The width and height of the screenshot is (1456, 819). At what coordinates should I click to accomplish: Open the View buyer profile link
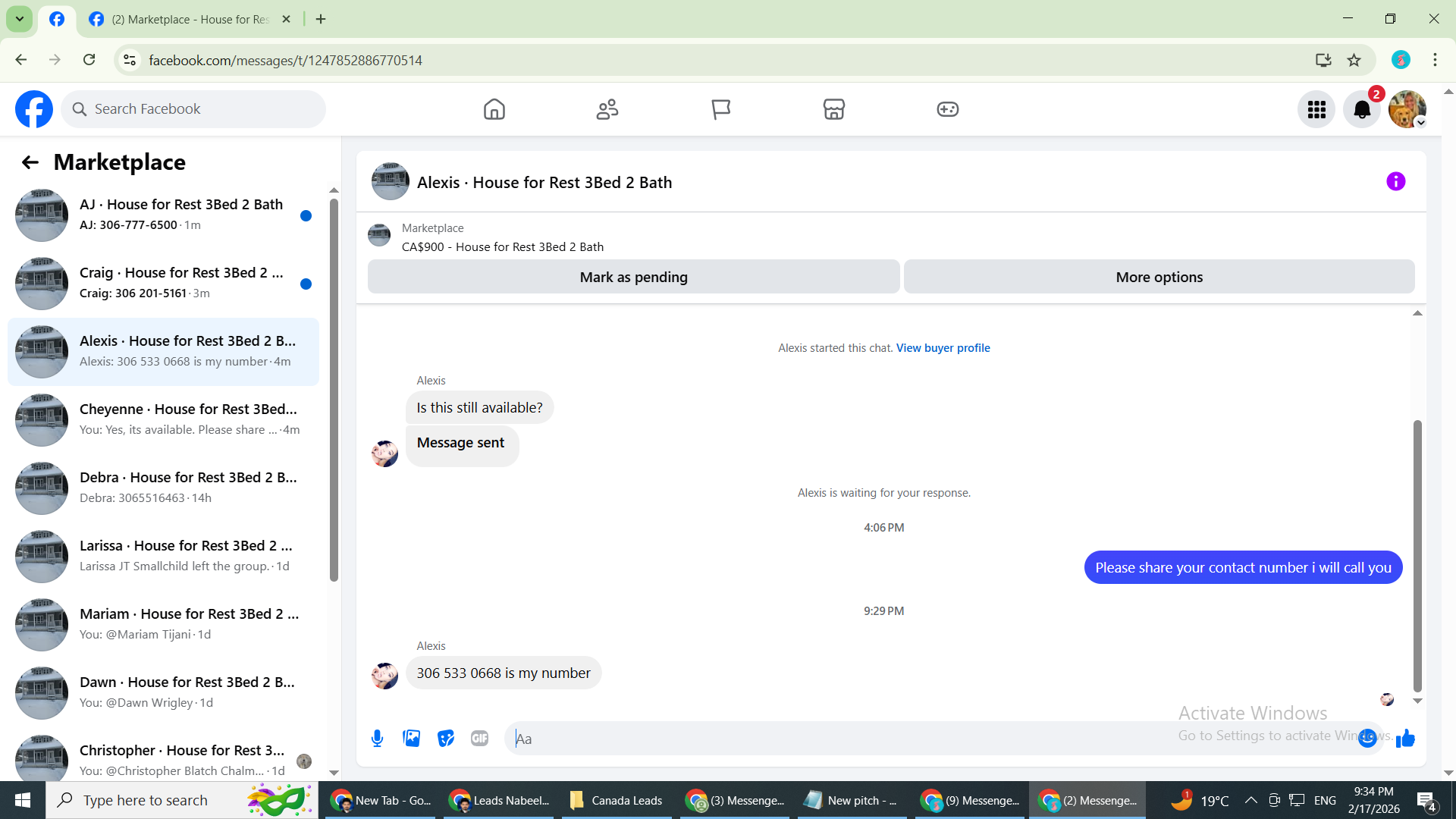point(943,348)
